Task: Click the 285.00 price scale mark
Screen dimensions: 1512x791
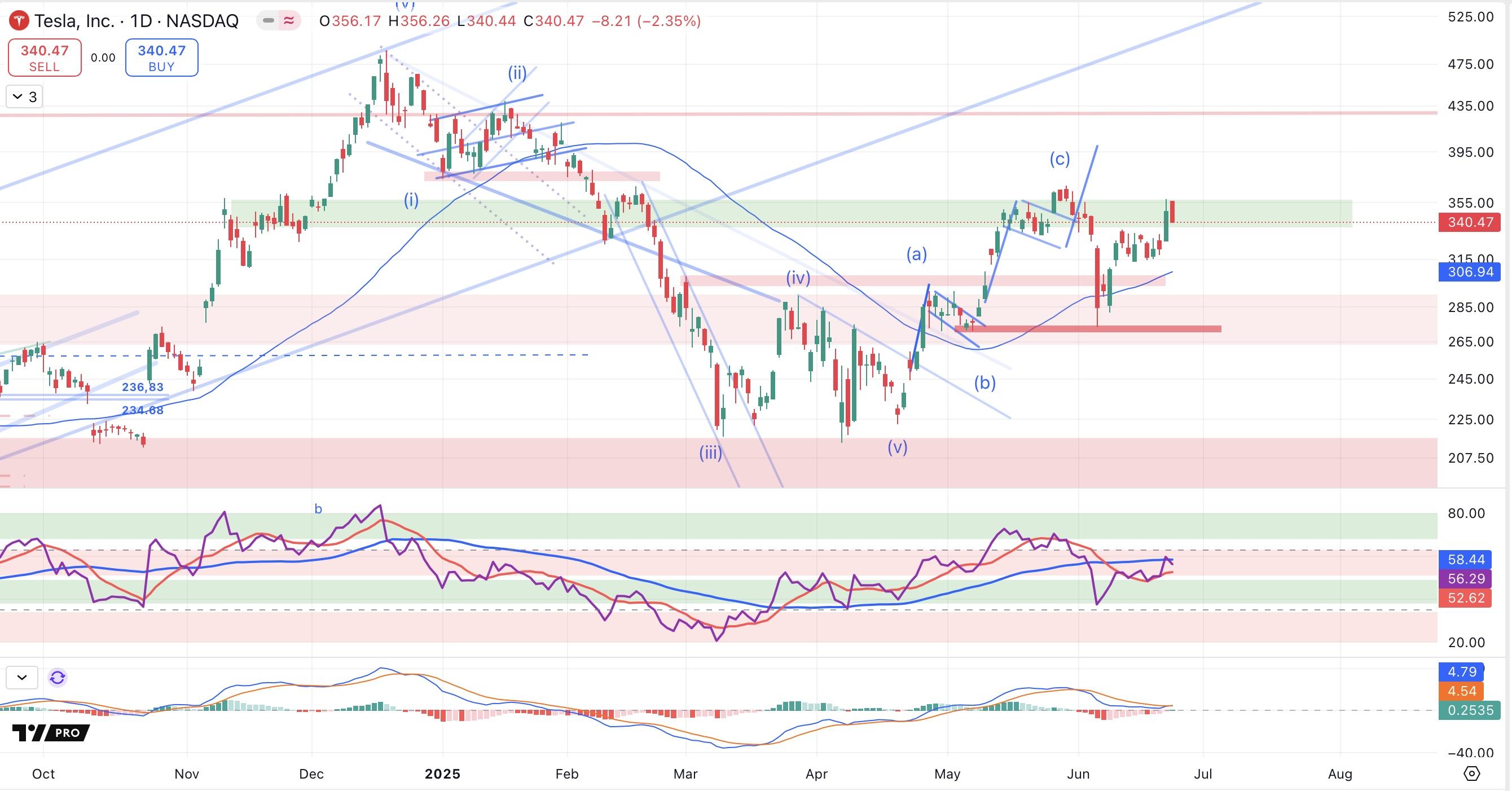Action: (1471, 307)
